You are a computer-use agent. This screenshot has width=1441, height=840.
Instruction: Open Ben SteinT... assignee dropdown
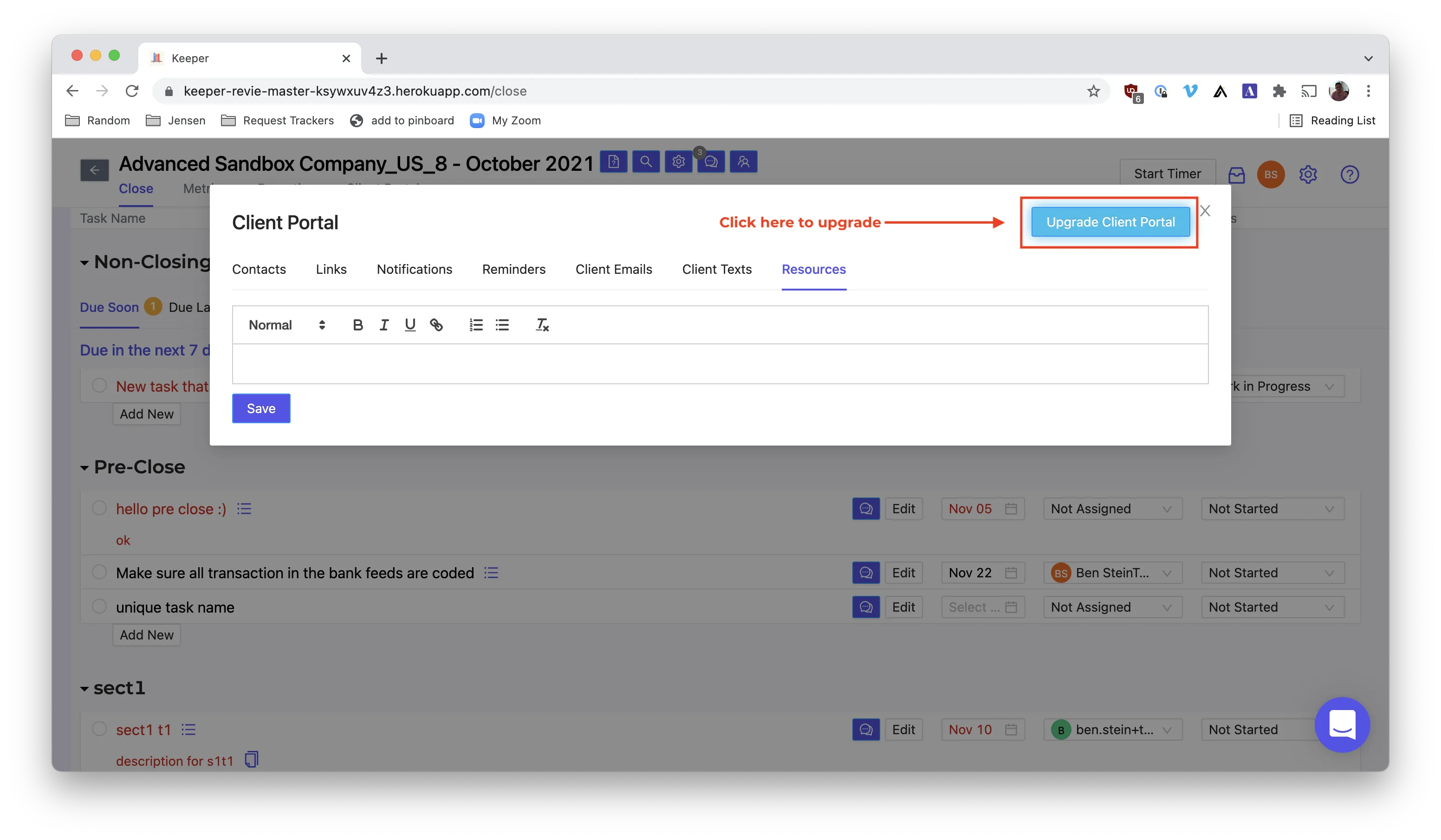1112,572
